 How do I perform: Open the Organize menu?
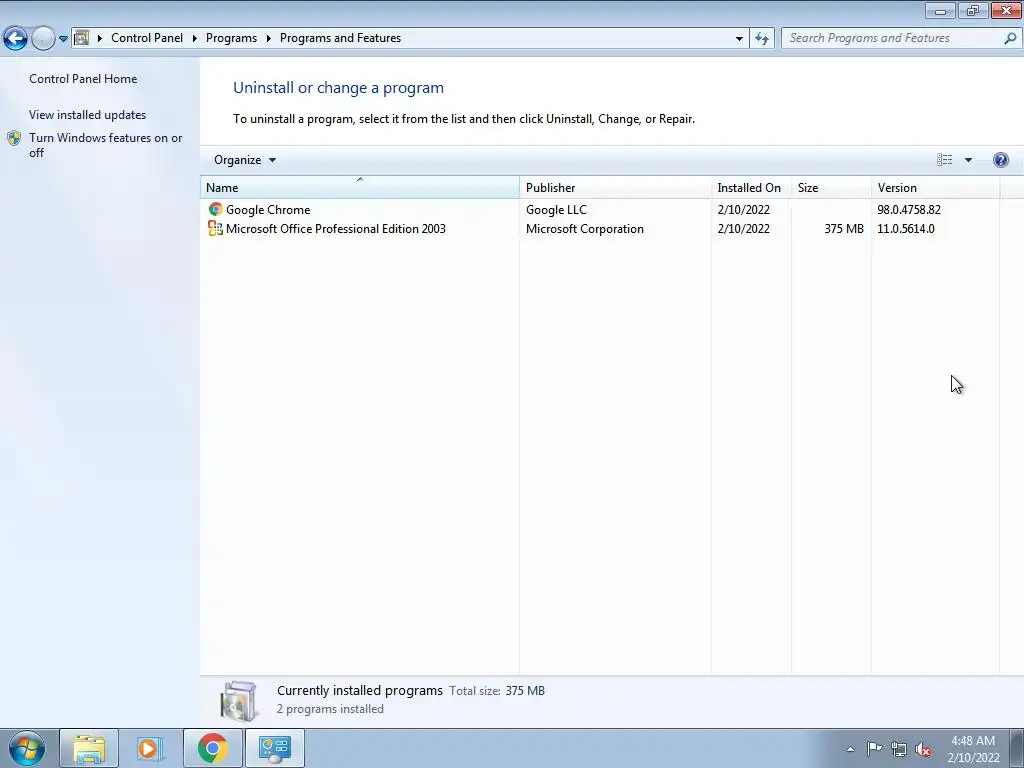click(245, 160)
